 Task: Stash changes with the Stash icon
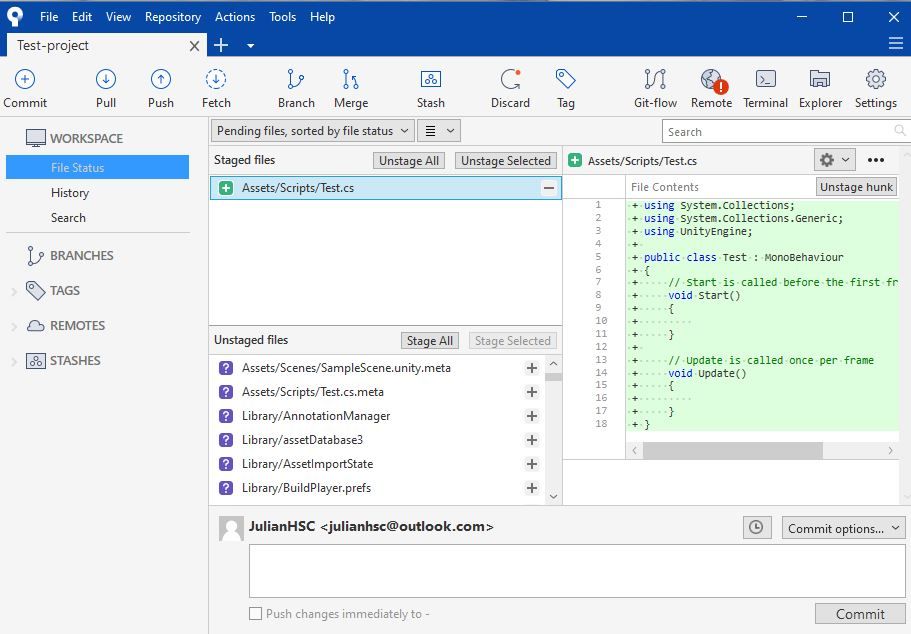coord(431,79)
